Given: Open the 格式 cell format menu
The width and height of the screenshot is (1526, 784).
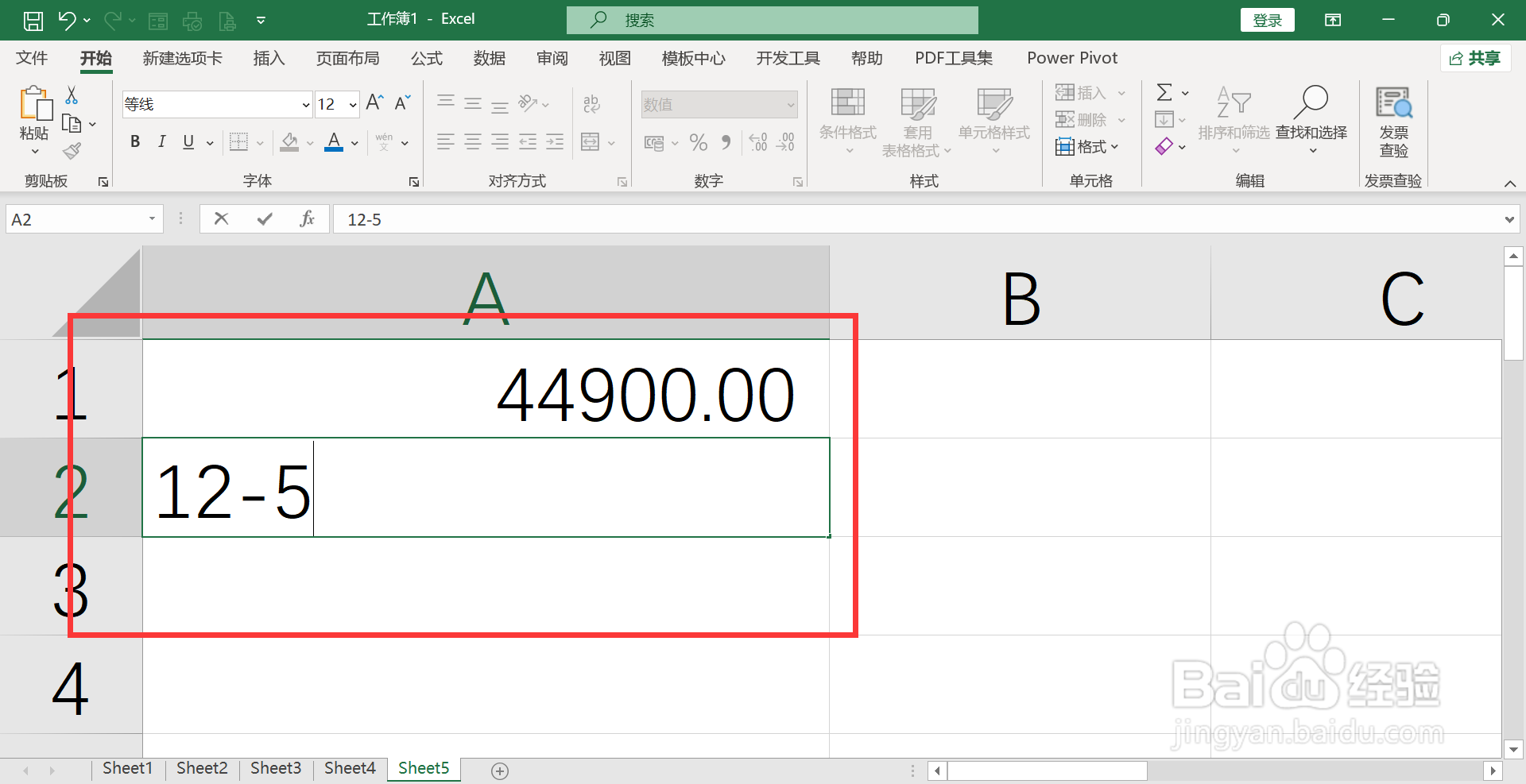Looking at the screenshot, I should tap(1087, 147).
